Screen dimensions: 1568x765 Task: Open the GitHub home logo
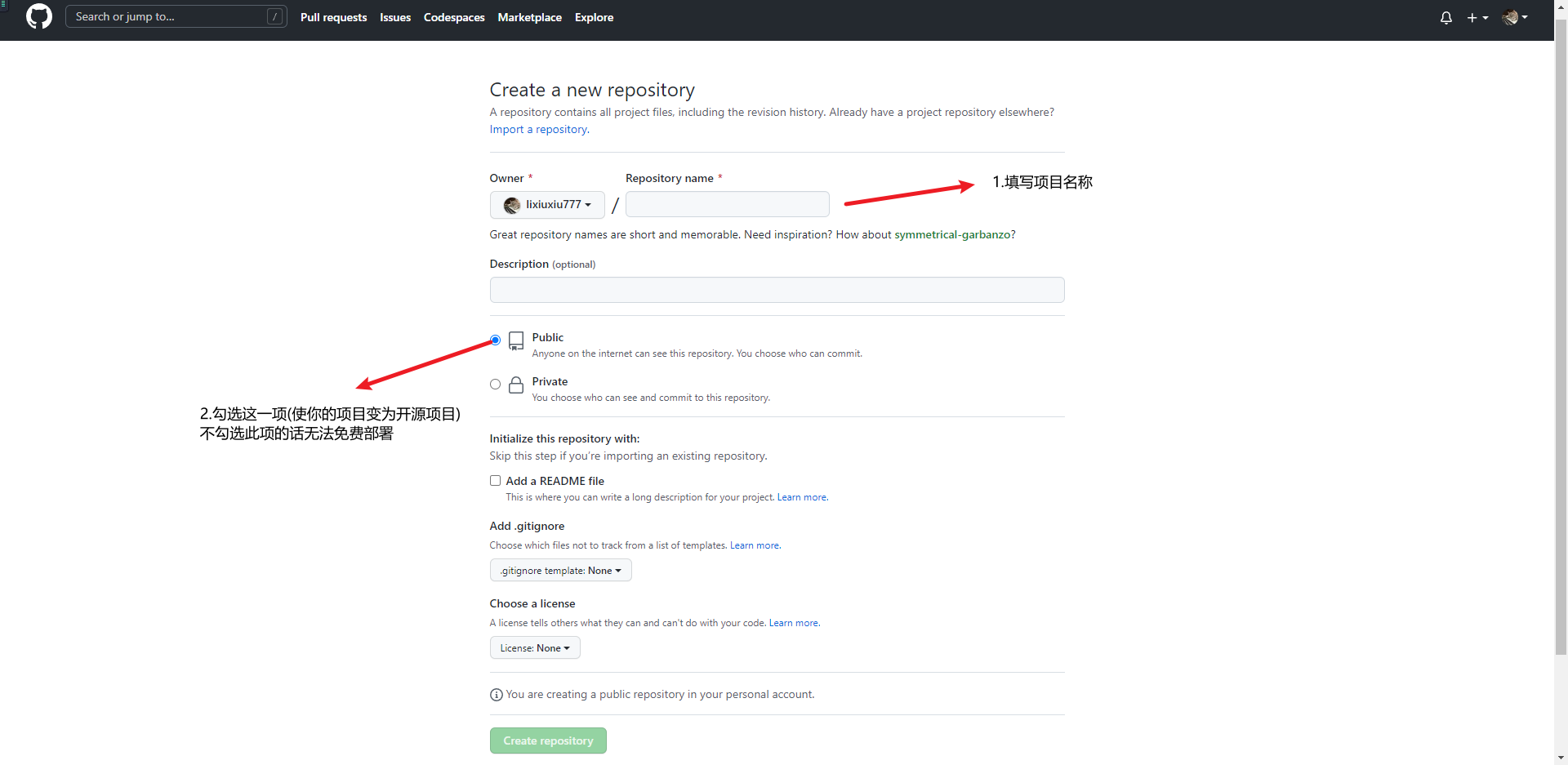[39, 16]
